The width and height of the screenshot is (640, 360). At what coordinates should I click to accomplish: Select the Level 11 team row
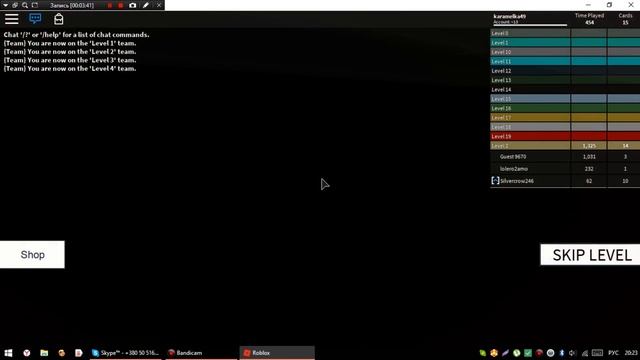pyautogui.click(x=565, y=61)
